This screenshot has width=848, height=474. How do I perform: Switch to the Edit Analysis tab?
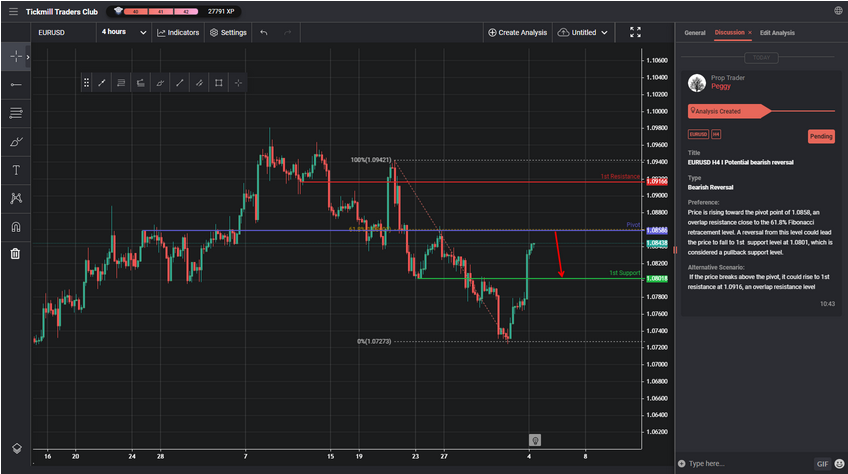click(x=777, y=33)
